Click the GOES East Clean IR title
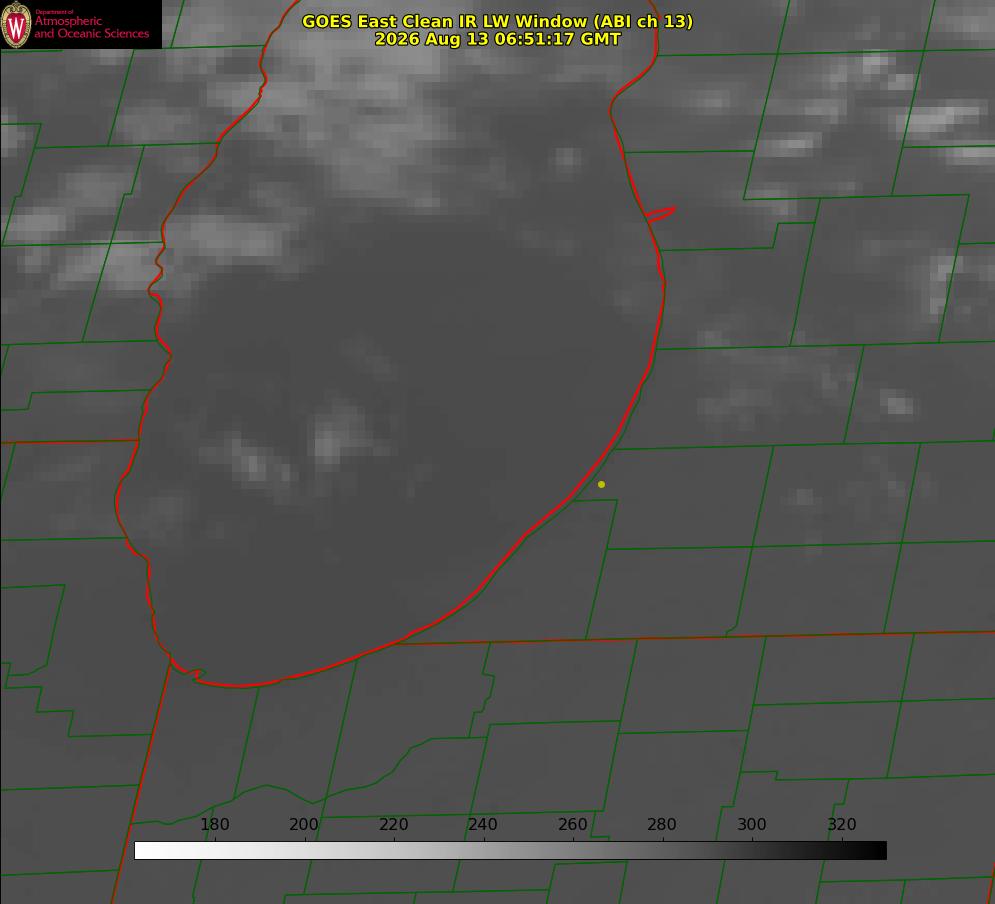Viewport: 995px width, 904px height. point(497,21)
